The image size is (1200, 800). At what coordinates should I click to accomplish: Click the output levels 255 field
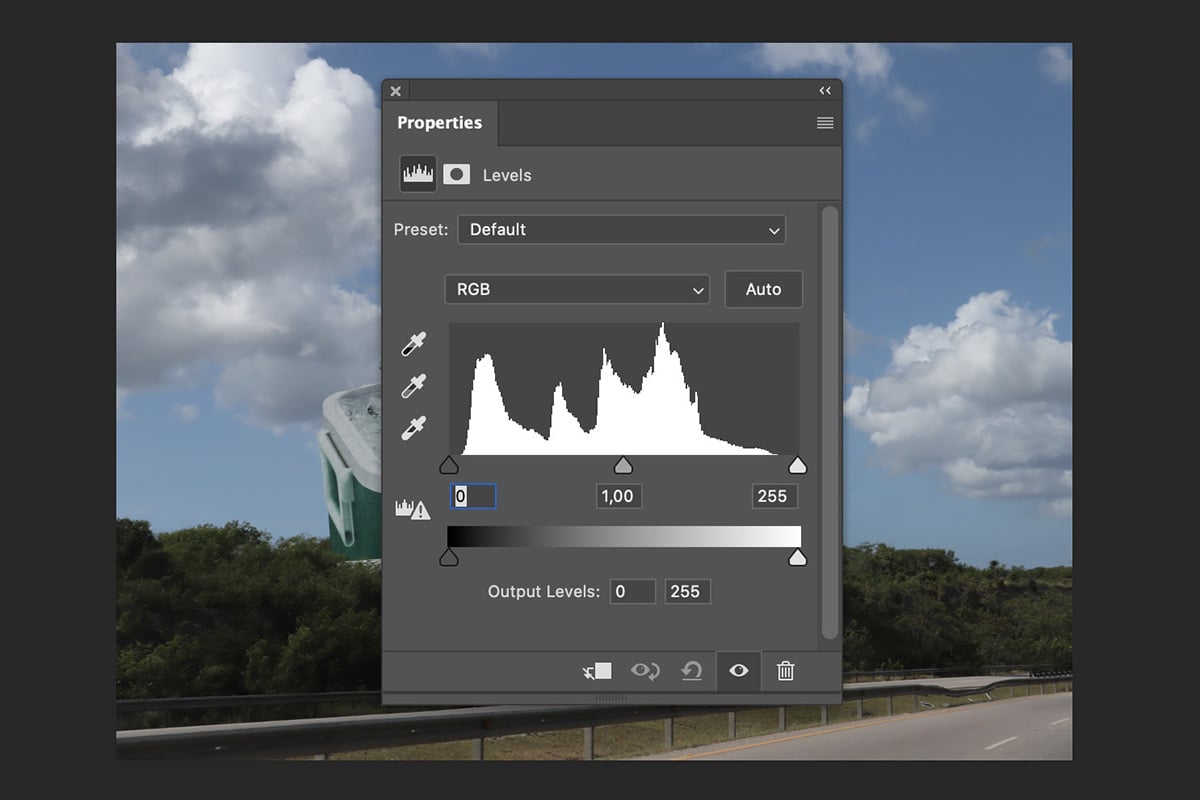point(687,591)
